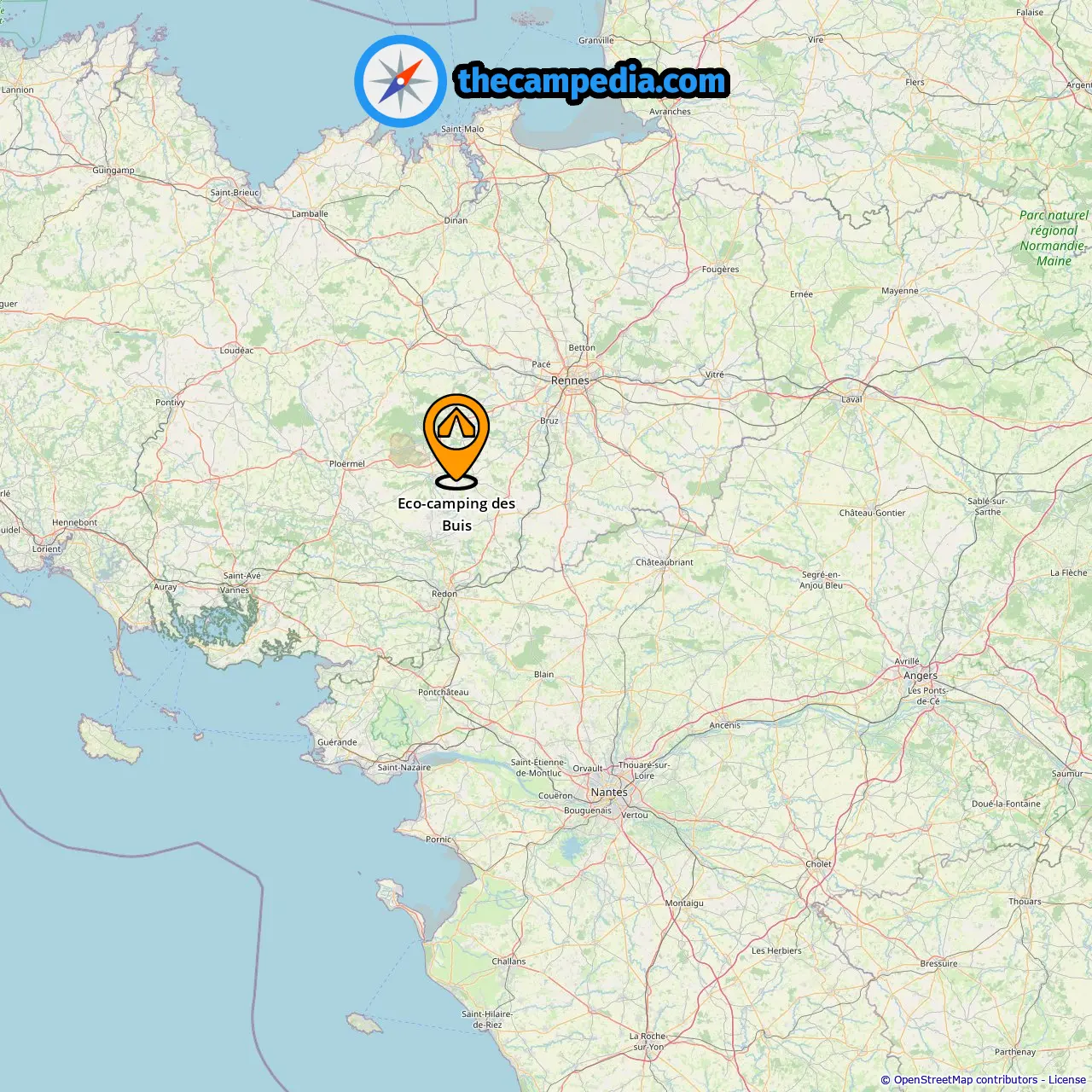
Task: Click the Laval town label
Action: (x=851, y=399)
